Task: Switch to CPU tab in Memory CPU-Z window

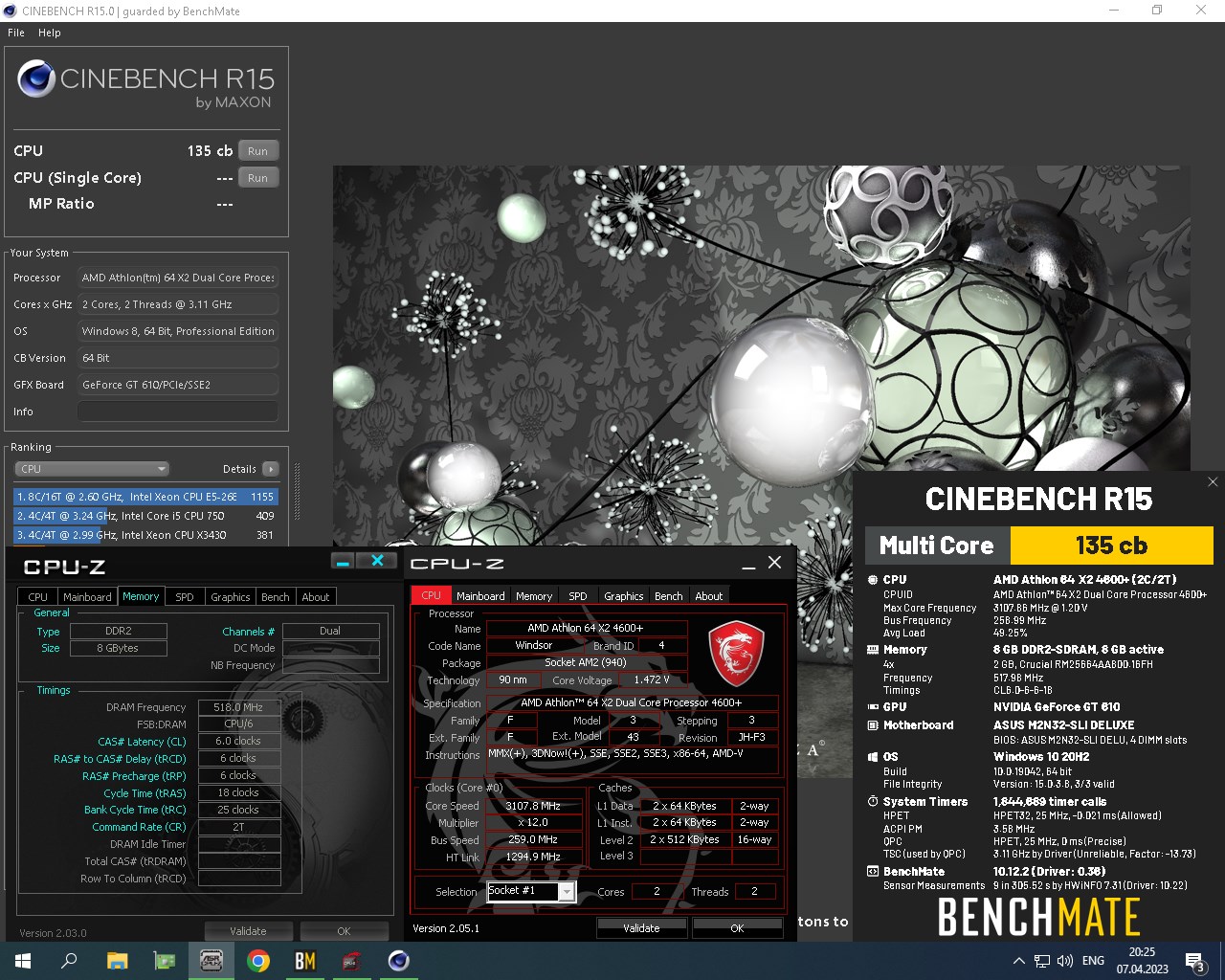Action: 38,597
